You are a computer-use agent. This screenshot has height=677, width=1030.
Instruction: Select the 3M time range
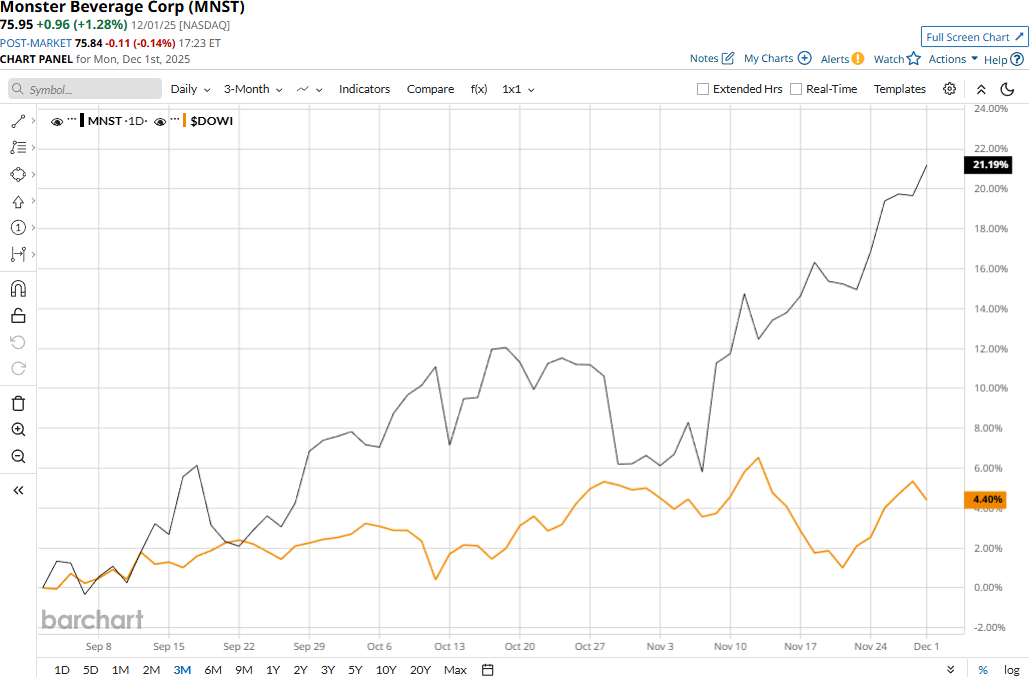[182, 670]
